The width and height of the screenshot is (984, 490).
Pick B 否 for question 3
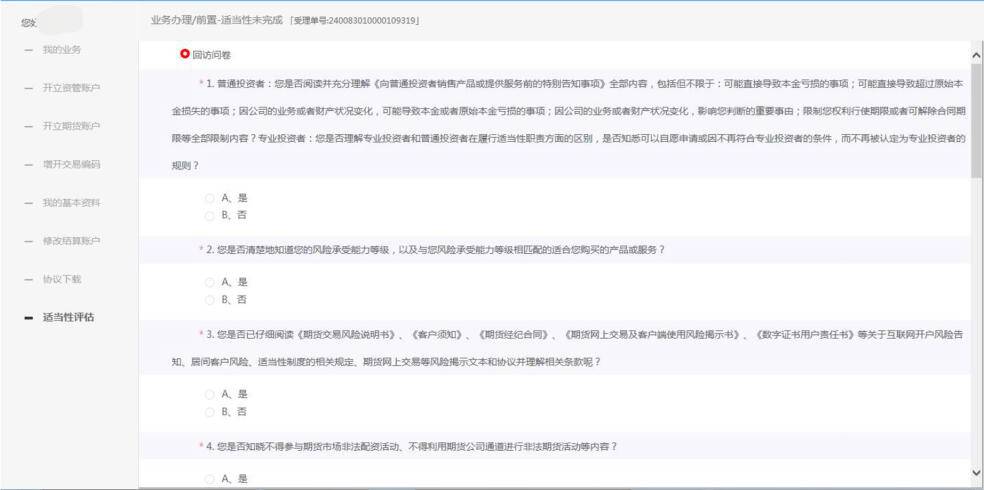[209, 411]
